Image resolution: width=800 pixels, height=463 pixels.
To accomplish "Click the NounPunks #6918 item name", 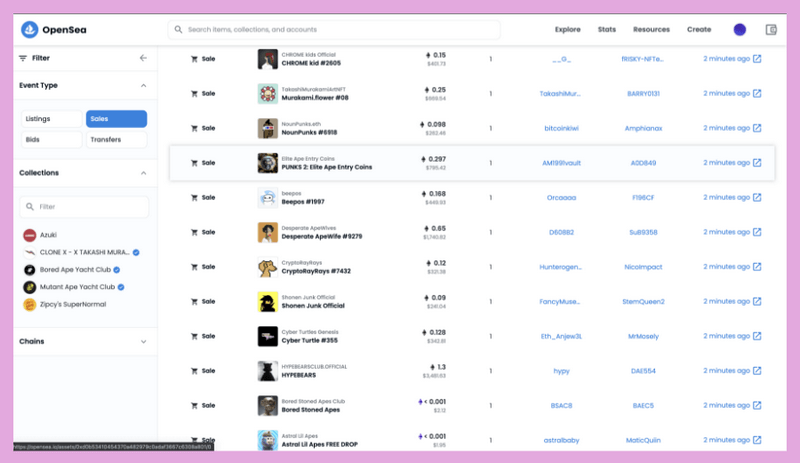I will tap(309, 132).
